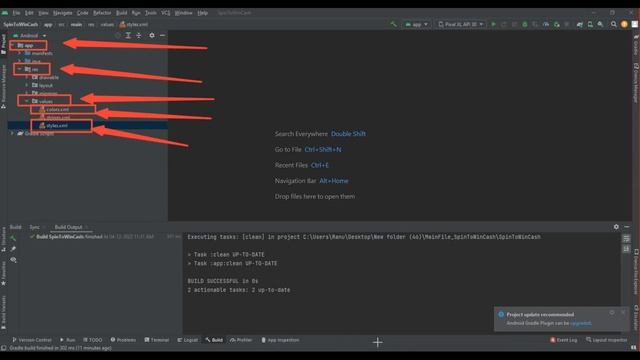Open the Problems tool window
Image resolution: width=640 pixels, height=360 pixels.
tap(123, 340)
